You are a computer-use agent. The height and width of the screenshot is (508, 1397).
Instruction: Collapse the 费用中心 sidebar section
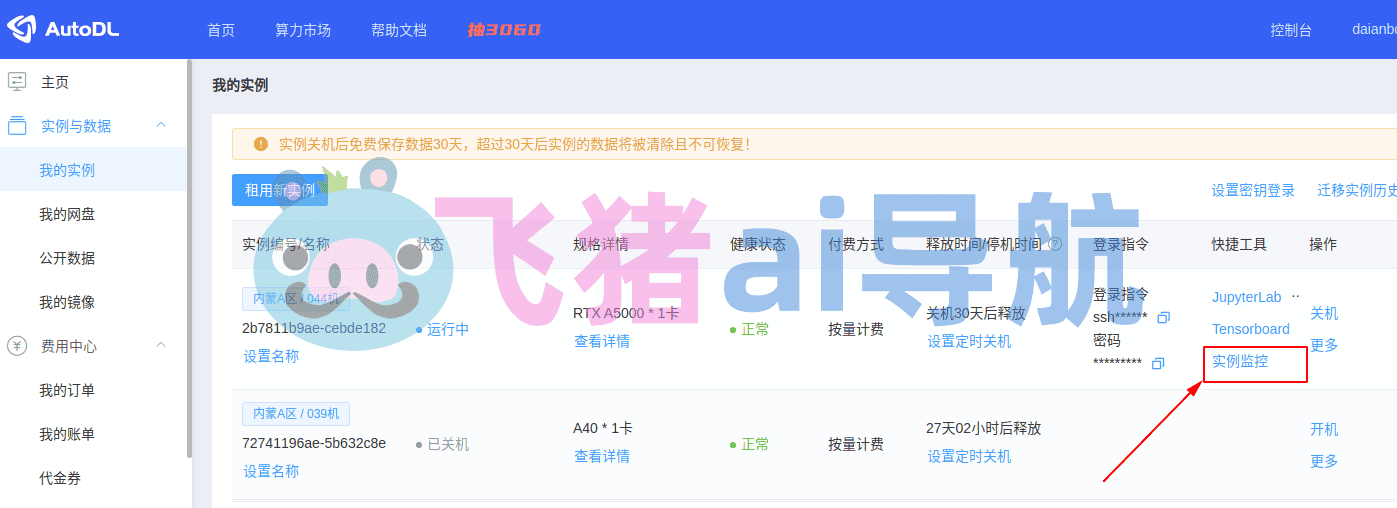click(x=161, y=345)
